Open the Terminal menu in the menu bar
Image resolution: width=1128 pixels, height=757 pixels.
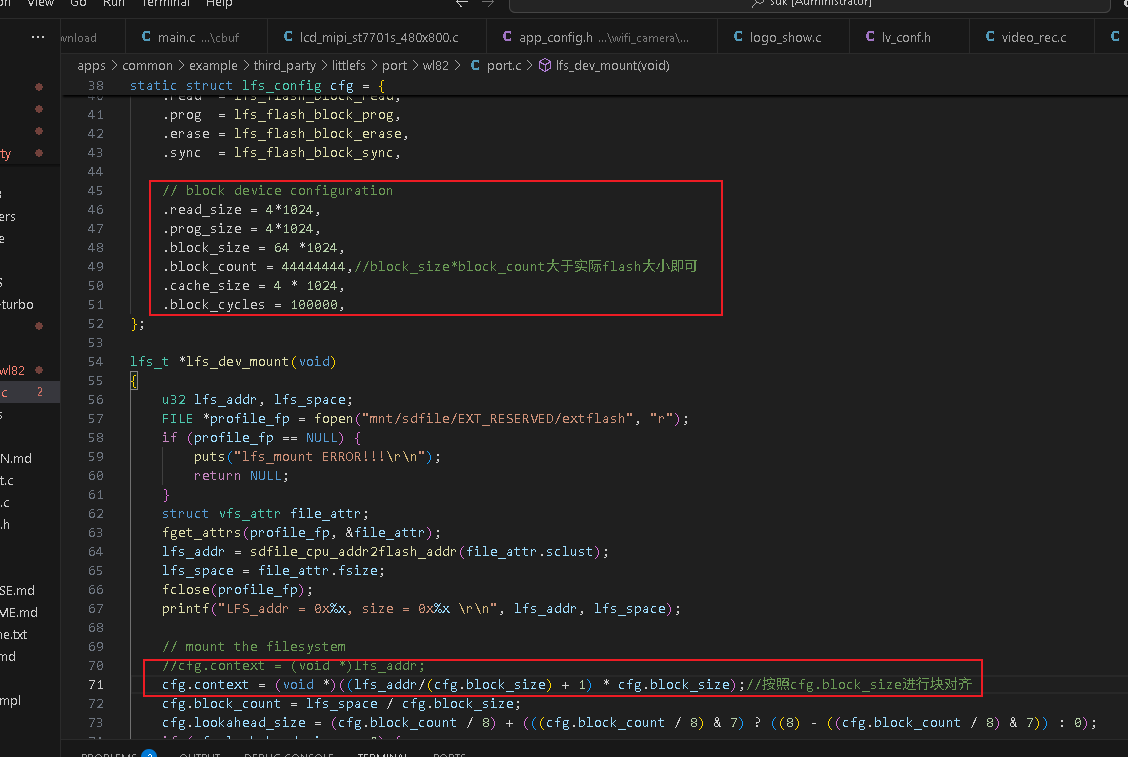(x=165, y=4)
